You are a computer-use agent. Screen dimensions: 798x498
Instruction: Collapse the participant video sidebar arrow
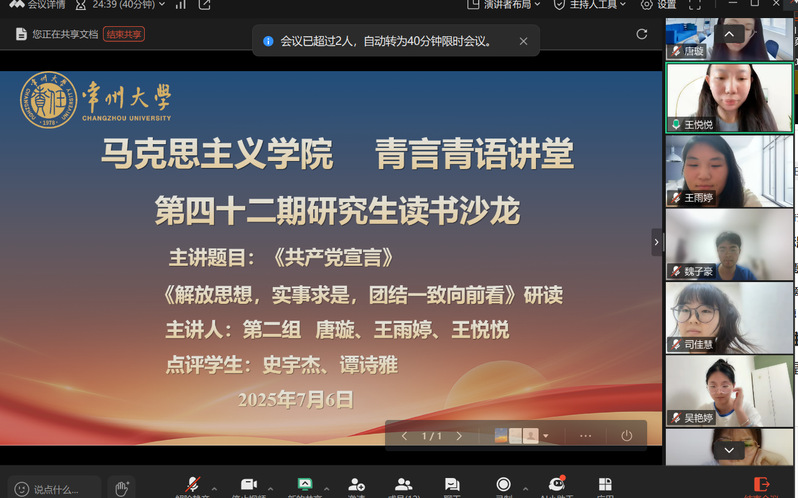pyautogui.click(x=657, y=242)
